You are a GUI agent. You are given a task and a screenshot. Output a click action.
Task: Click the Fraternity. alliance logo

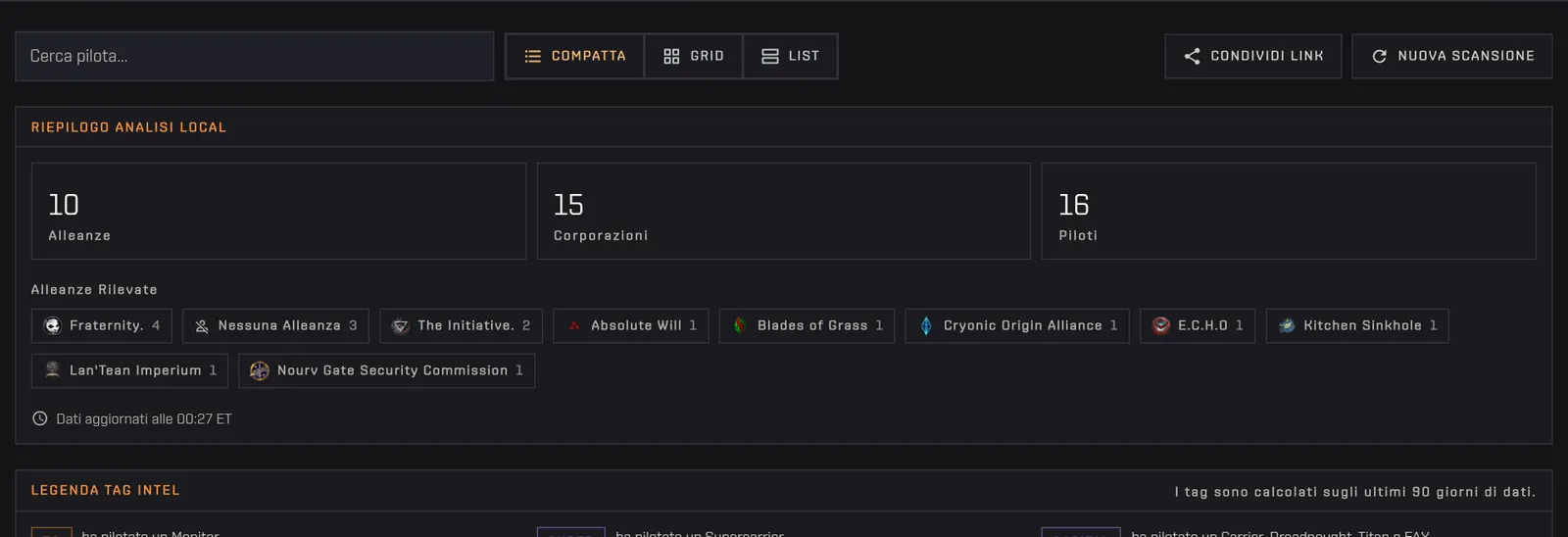pyautogui.click(x=53, y=325)
